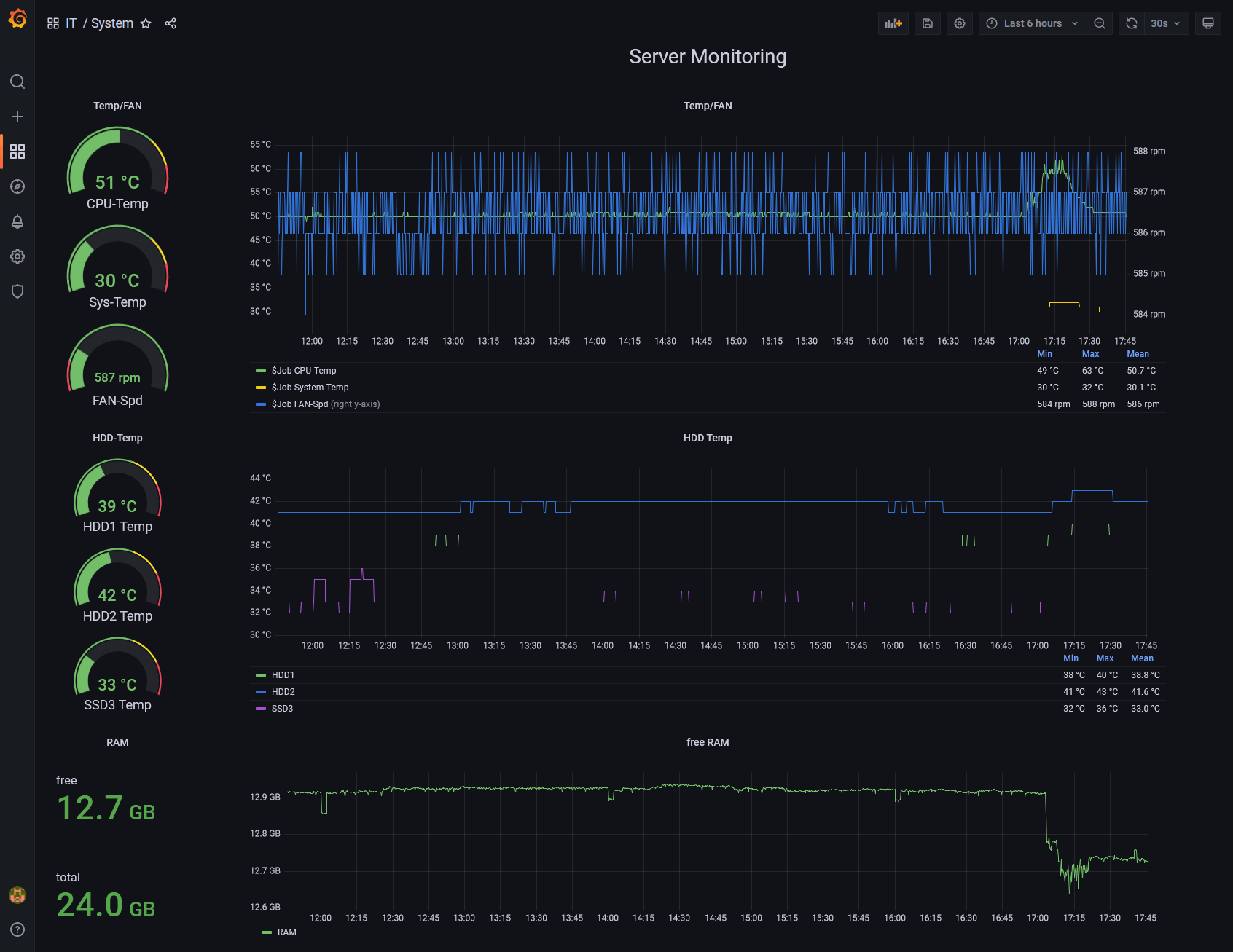Sort Temp/FAN legend by Mean column

click(1138, 354)
